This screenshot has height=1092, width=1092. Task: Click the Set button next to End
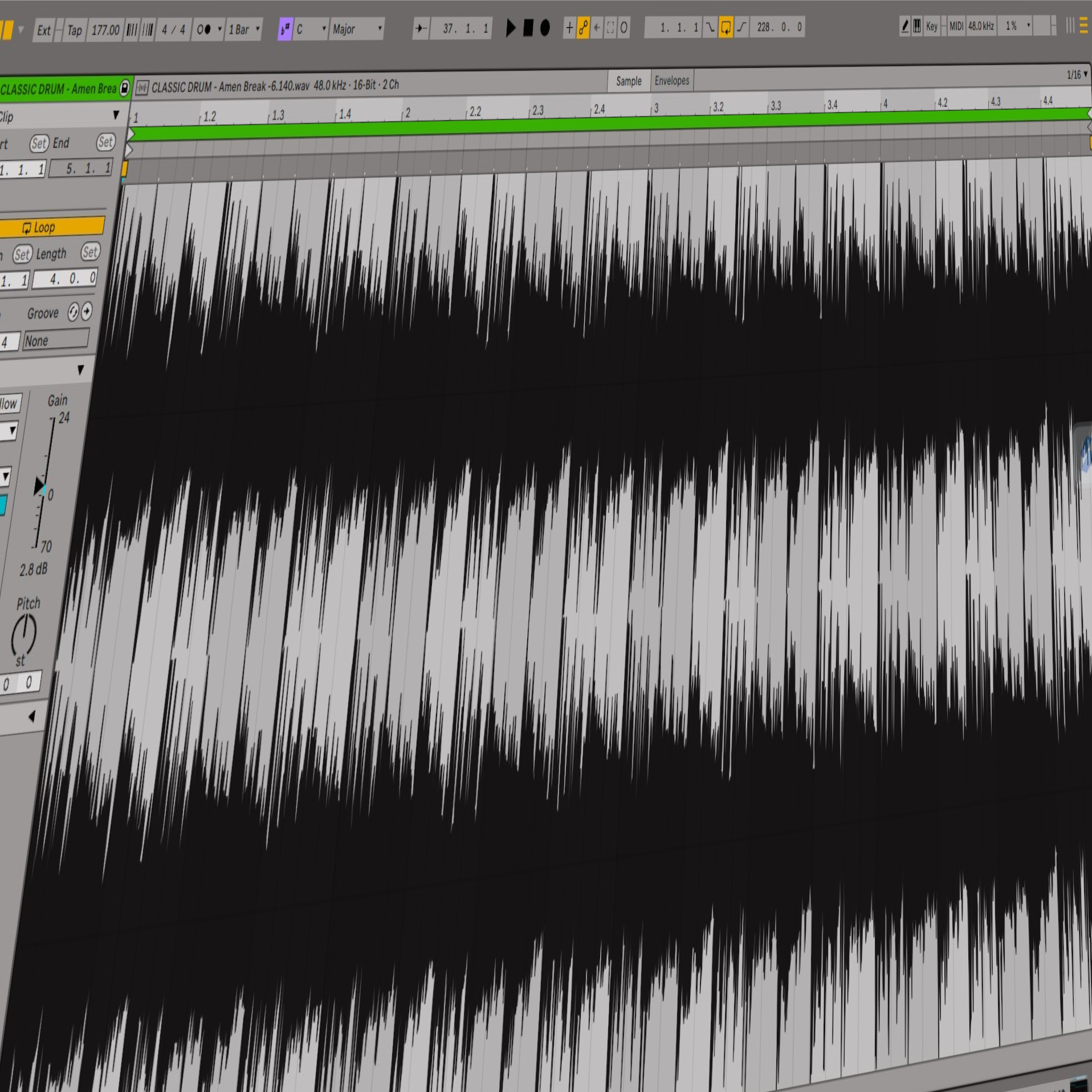[x=105, y=142]
